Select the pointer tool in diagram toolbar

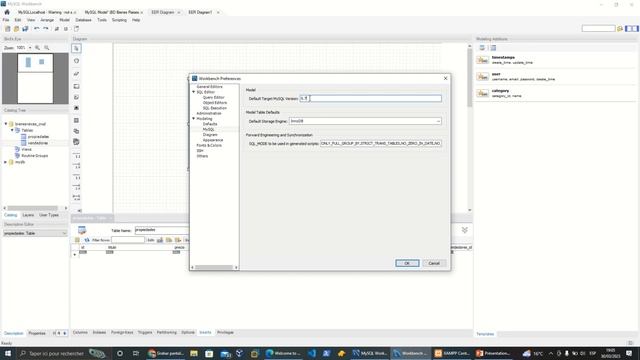point(76,49)
